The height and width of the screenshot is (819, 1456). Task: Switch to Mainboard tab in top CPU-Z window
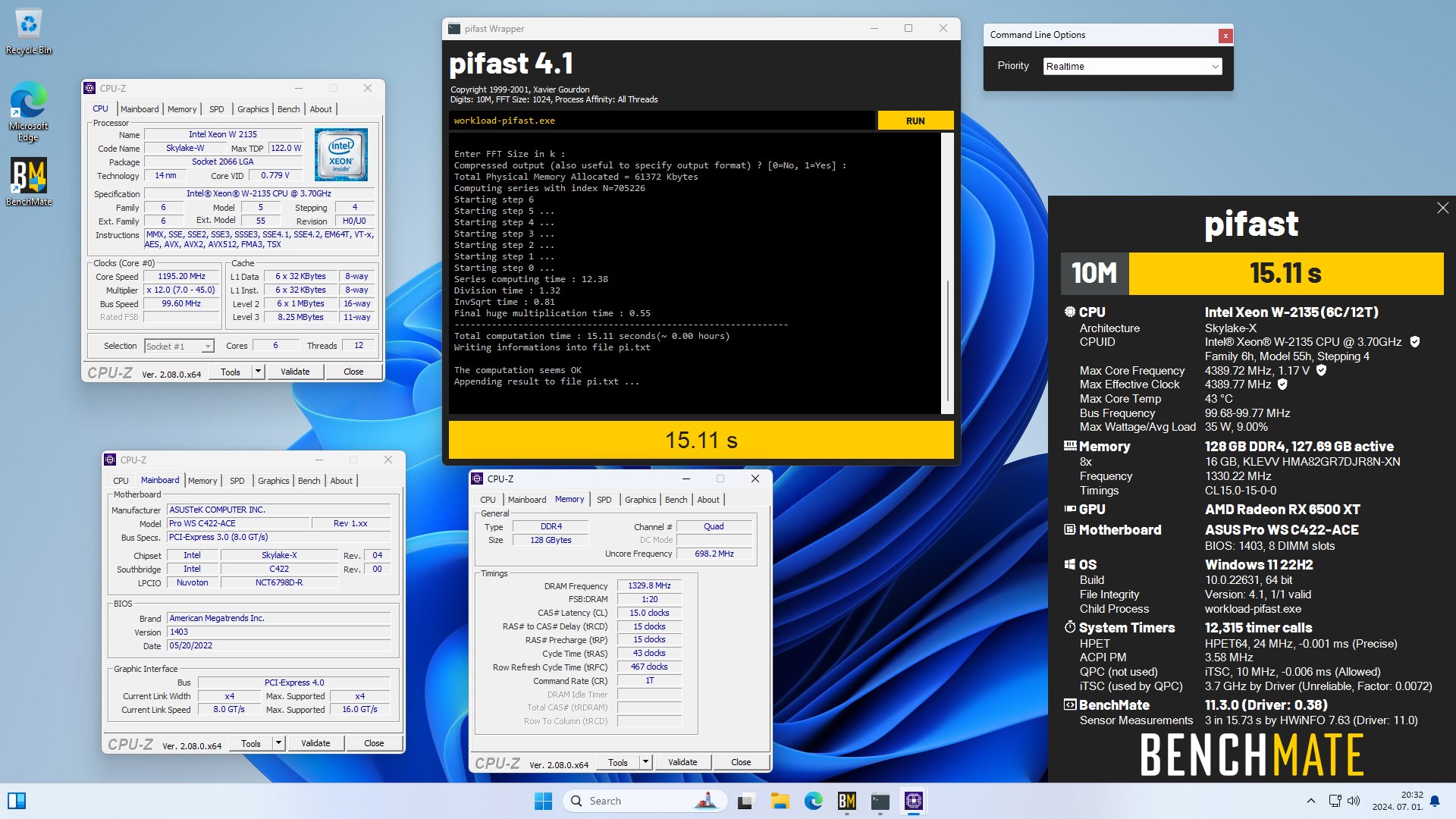click(x=140, y=109)
